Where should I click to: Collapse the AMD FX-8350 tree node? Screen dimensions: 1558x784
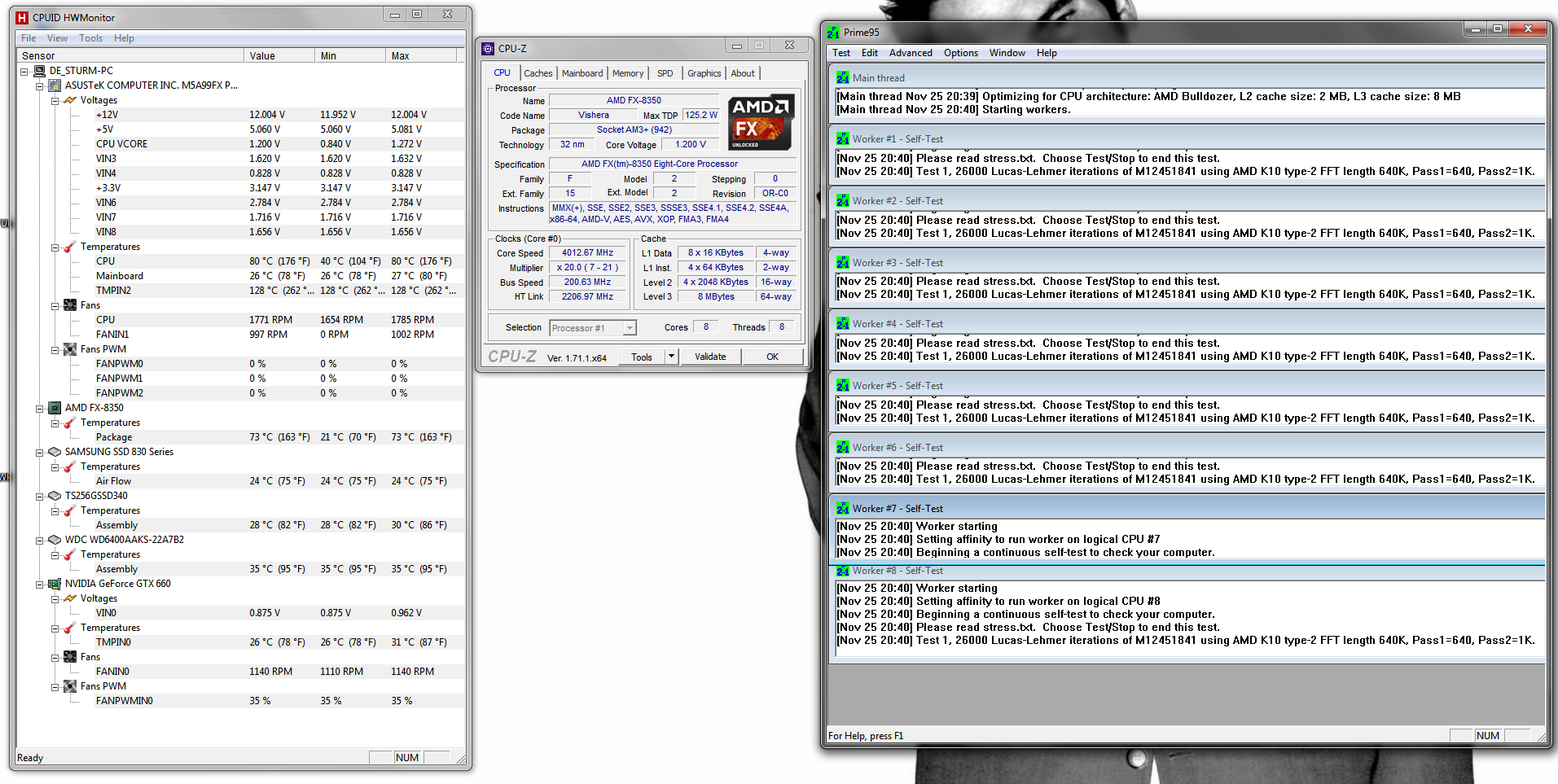pyautogui.click(x=39, y=408)
